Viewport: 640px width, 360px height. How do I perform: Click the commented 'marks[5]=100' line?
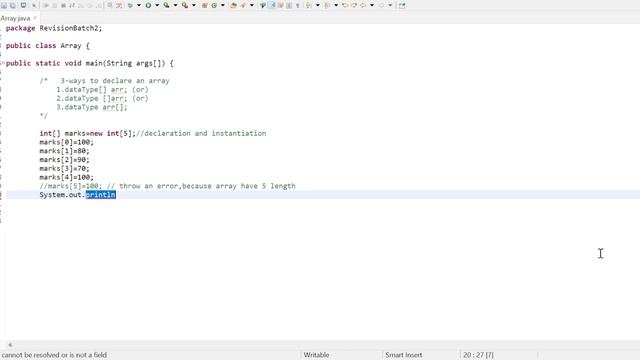pyautogui.click(x=167, y=186)
